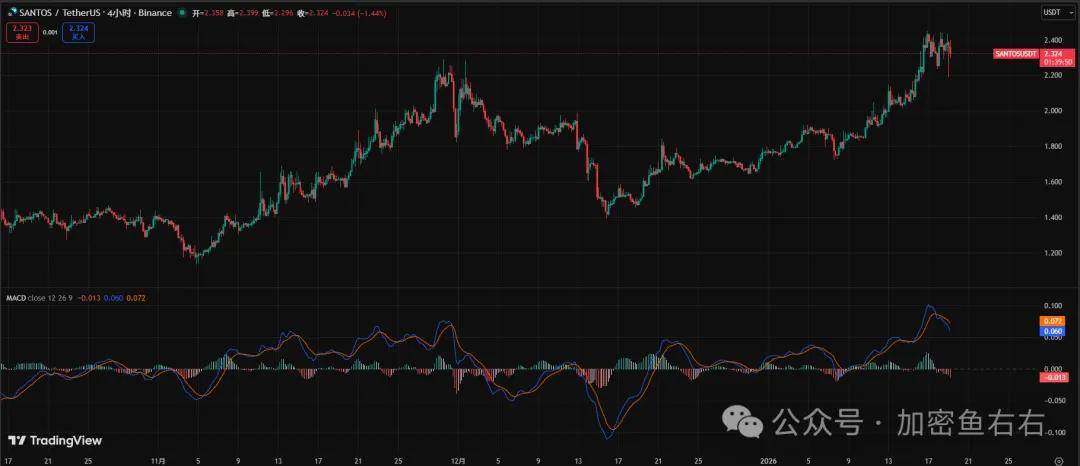Click the orange 0.072 signal legend value

pyautogui.click(x=136, y=298)
